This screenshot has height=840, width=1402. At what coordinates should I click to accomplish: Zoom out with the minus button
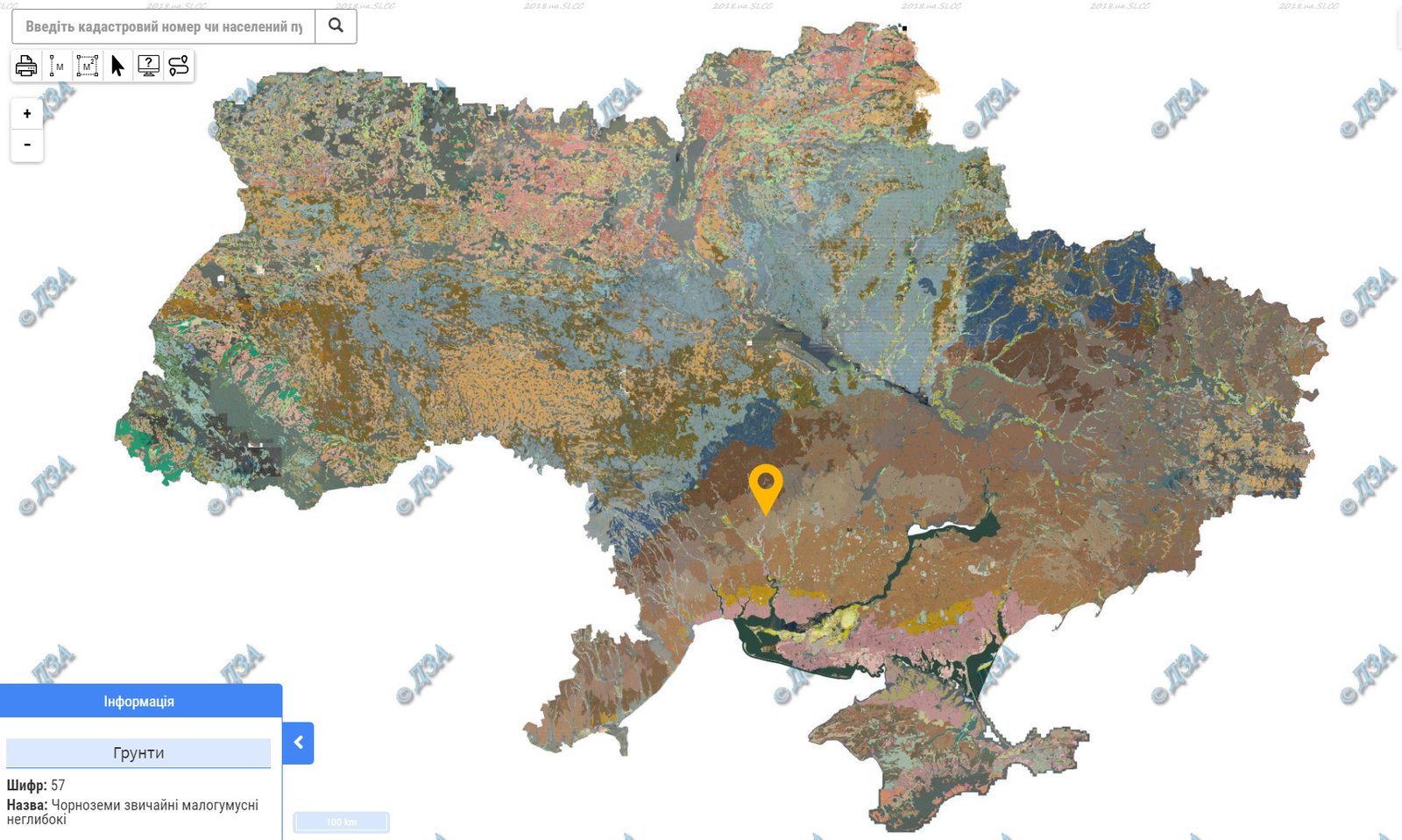(x=27, y=145)
